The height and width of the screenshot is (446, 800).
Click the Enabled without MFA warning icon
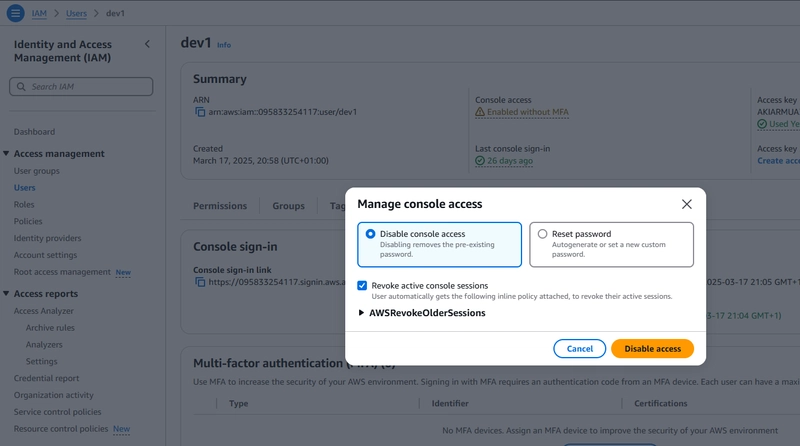pyautogui.click(x=480, y=112)
